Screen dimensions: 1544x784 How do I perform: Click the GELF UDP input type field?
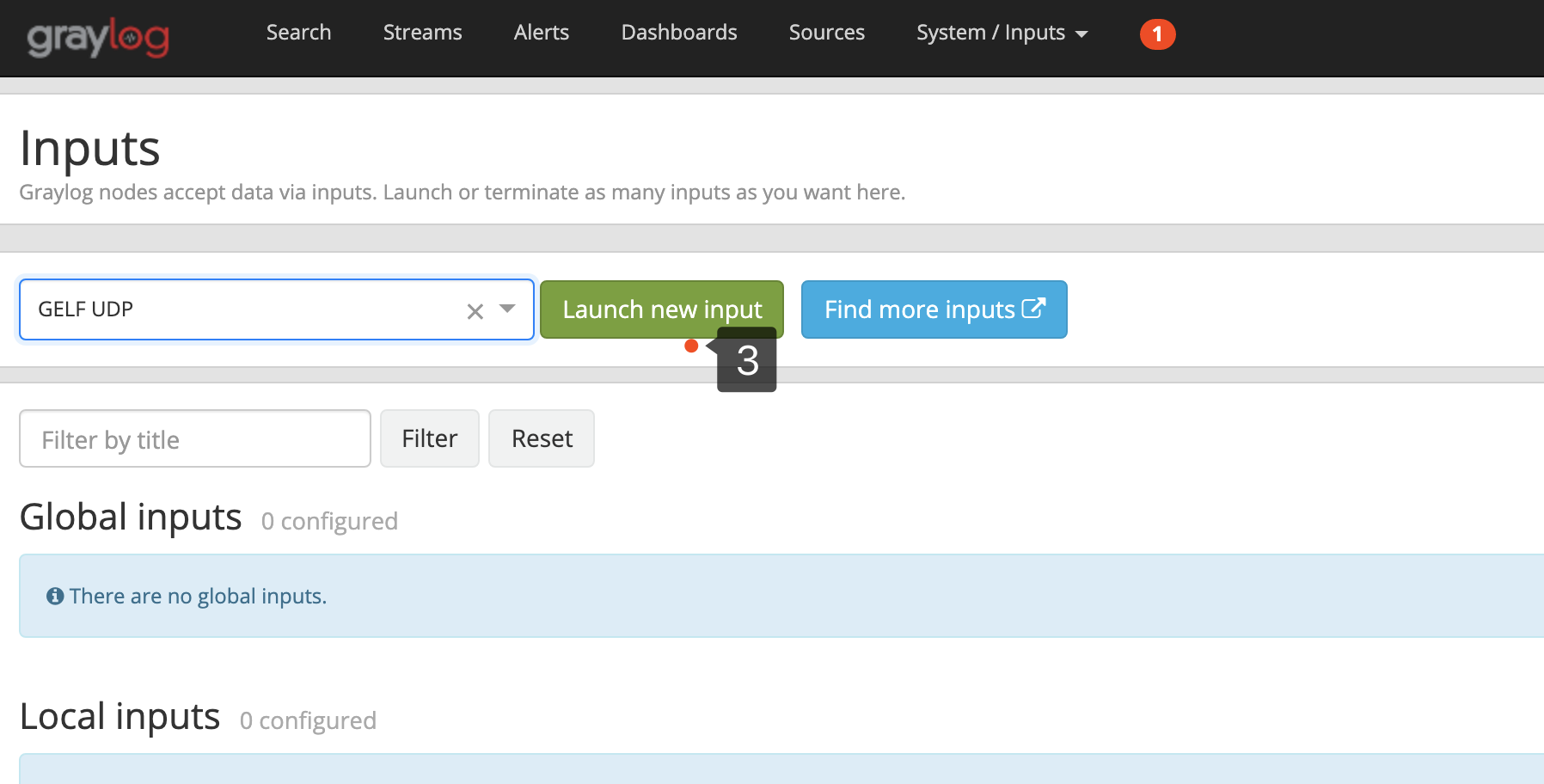click(x=277, y=309)
